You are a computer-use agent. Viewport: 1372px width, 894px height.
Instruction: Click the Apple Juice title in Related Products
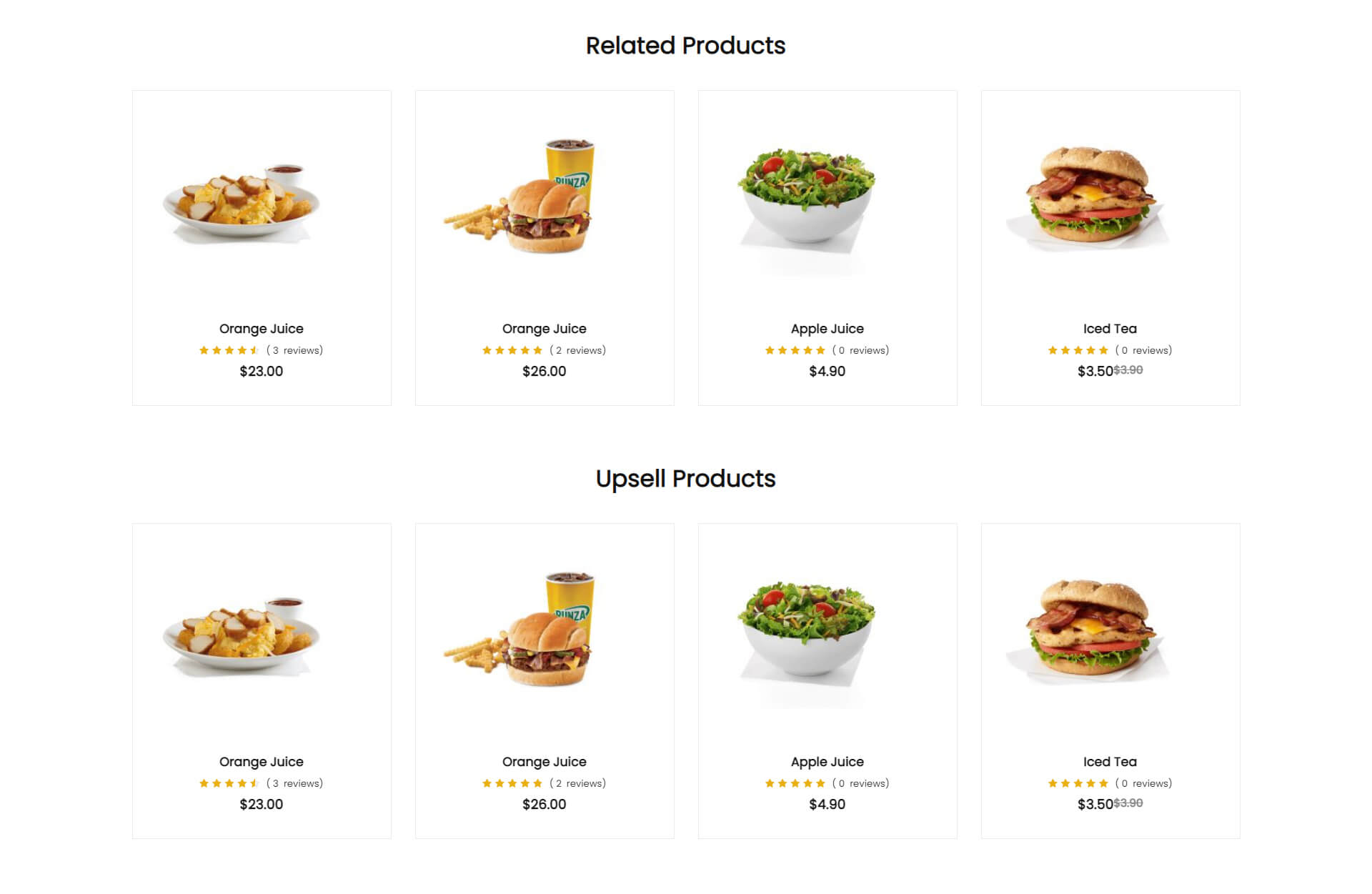pos(827,329)
